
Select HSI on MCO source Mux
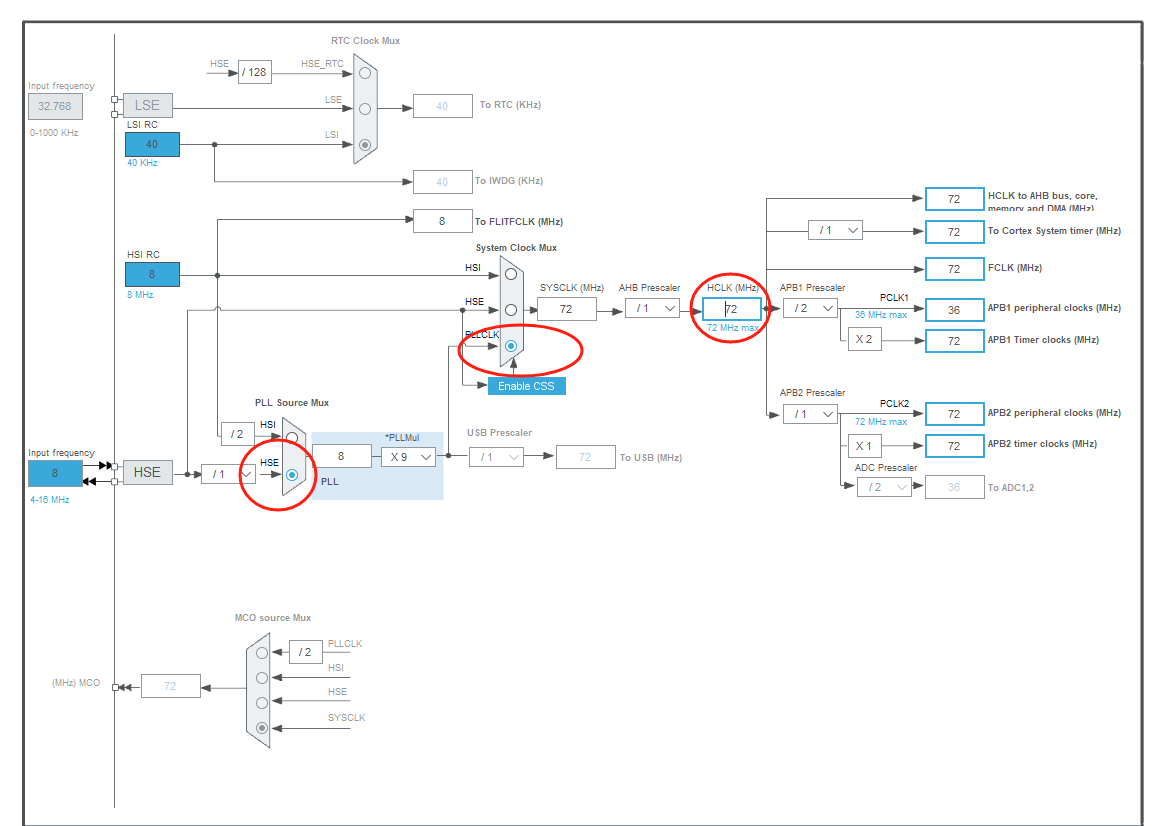click(x=262, y=678)
